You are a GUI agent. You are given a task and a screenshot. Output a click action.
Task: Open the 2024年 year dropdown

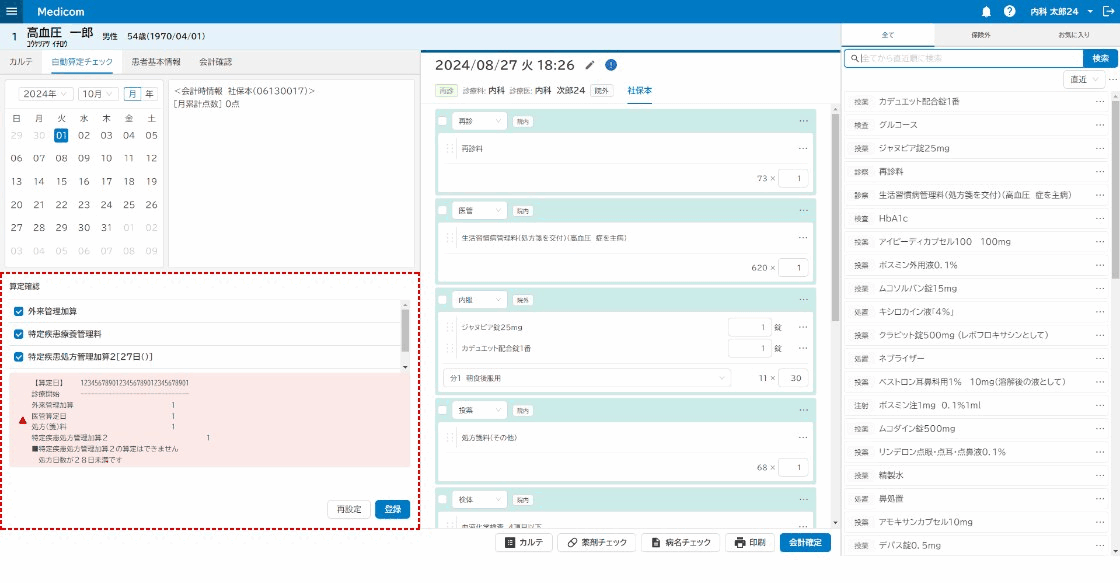click(x=46, y=93)
